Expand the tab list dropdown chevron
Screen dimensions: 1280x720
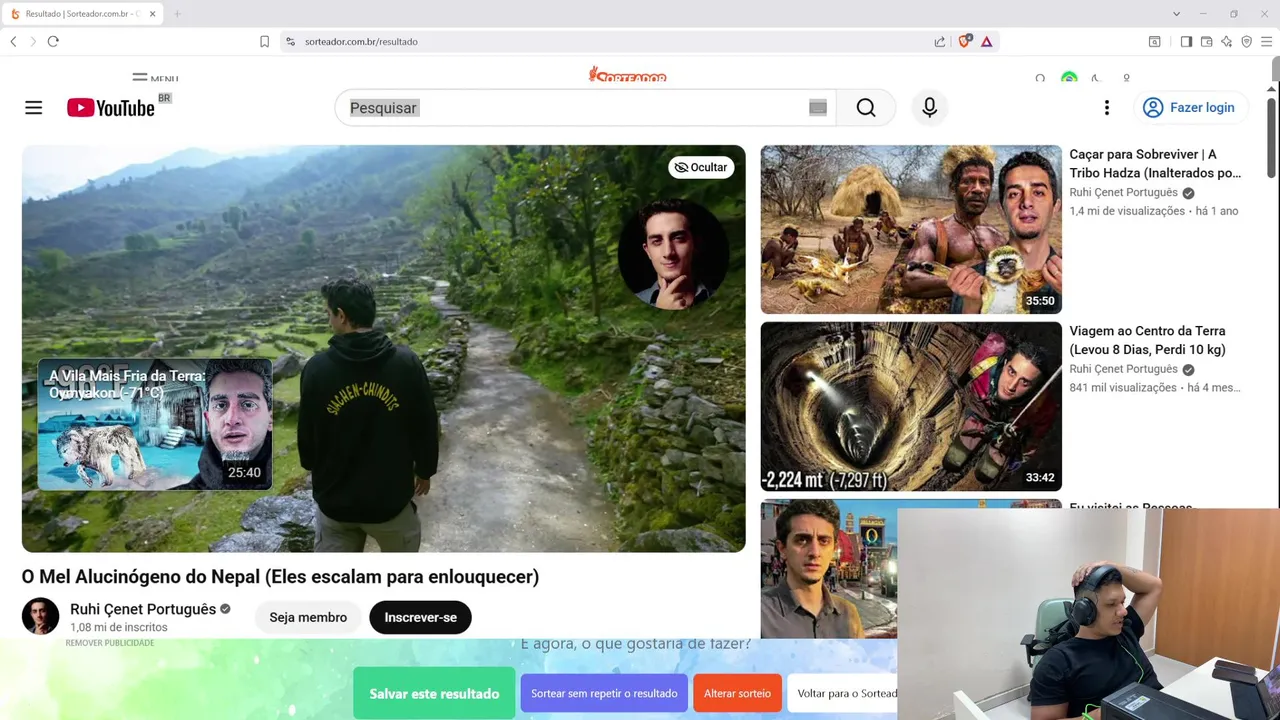point(1176,14)
